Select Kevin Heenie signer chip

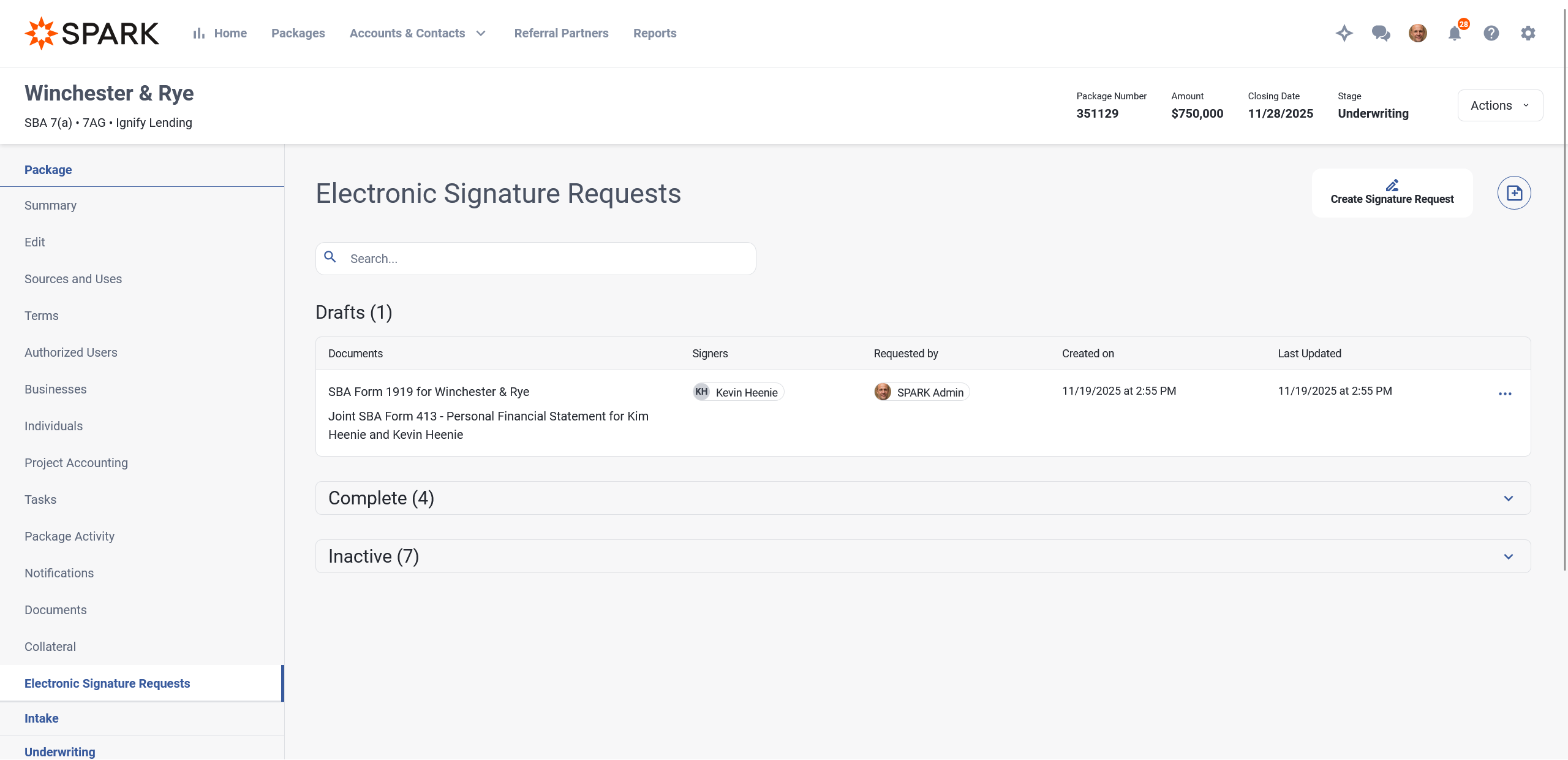(x=739, y=392)
